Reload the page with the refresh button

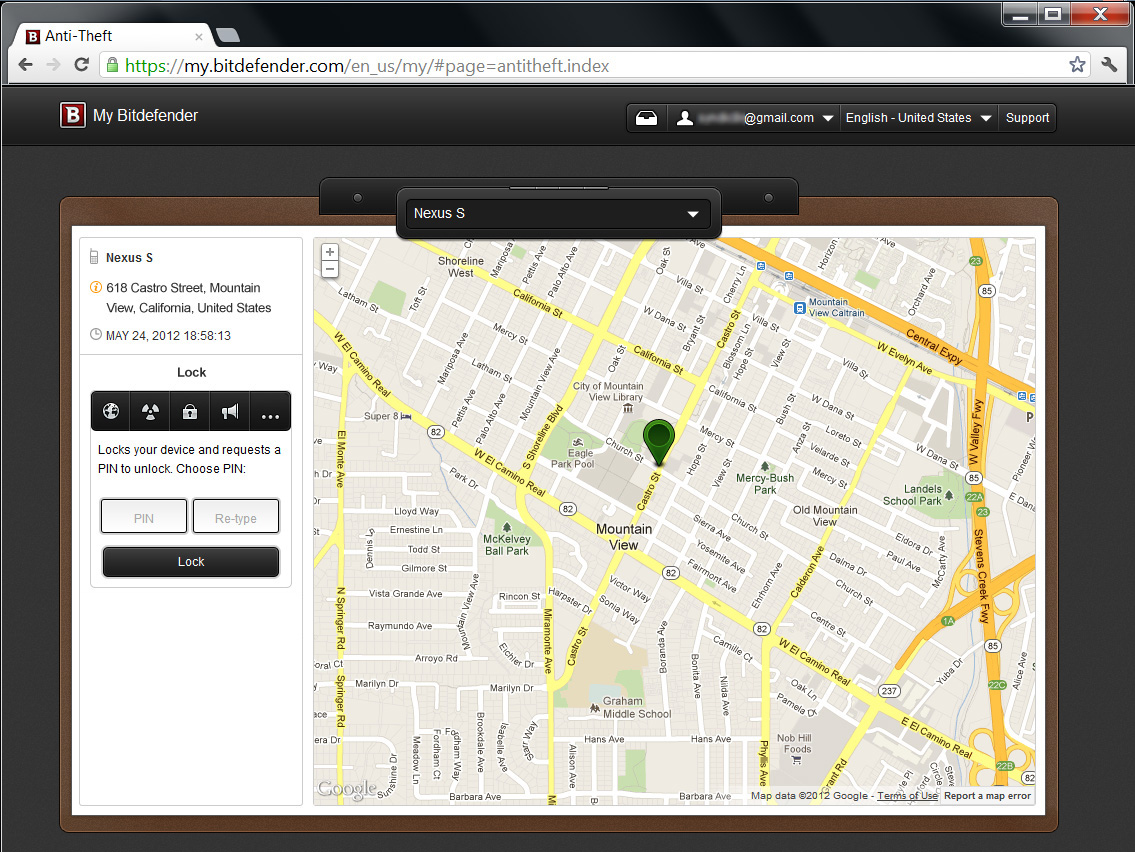(82, 65)
